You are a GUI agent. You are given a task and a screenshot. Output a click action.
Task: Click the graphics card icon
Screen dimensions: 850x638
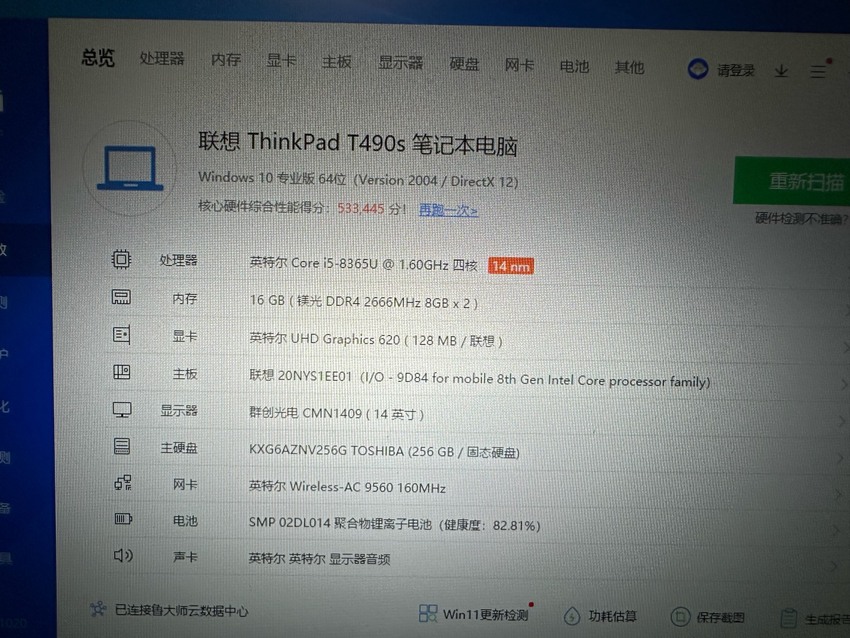pos(121,334)
